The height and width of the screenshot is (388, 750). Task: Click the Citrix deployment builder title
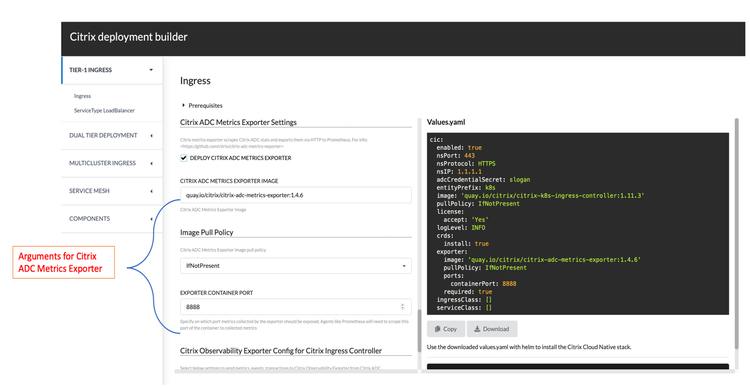[129, 37]
